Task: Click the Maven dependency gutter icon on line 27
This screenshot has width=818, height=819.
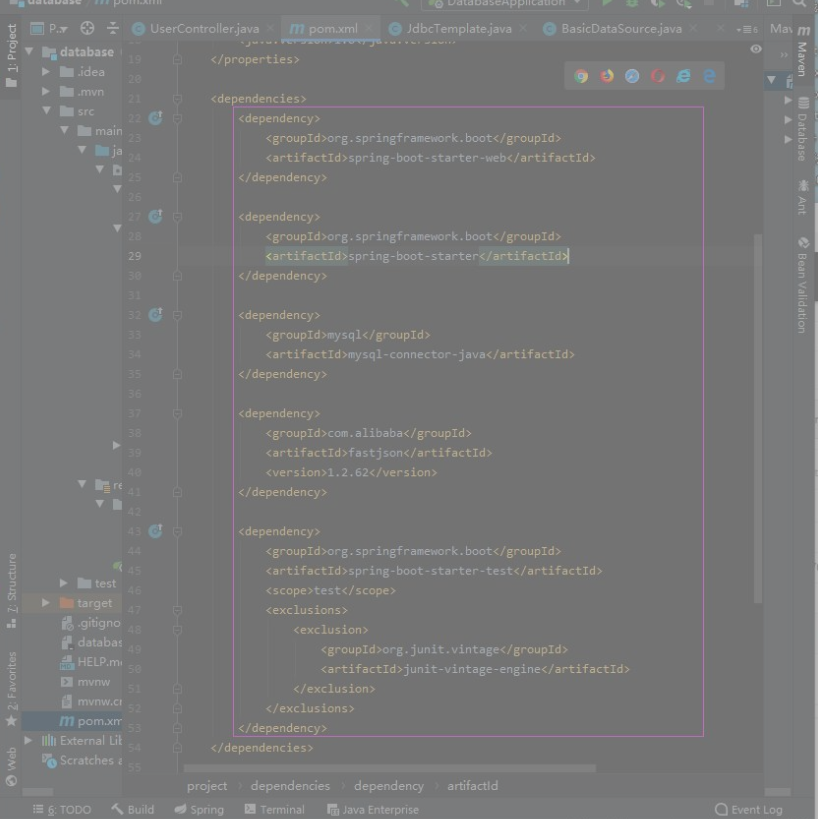Action: 155,216
